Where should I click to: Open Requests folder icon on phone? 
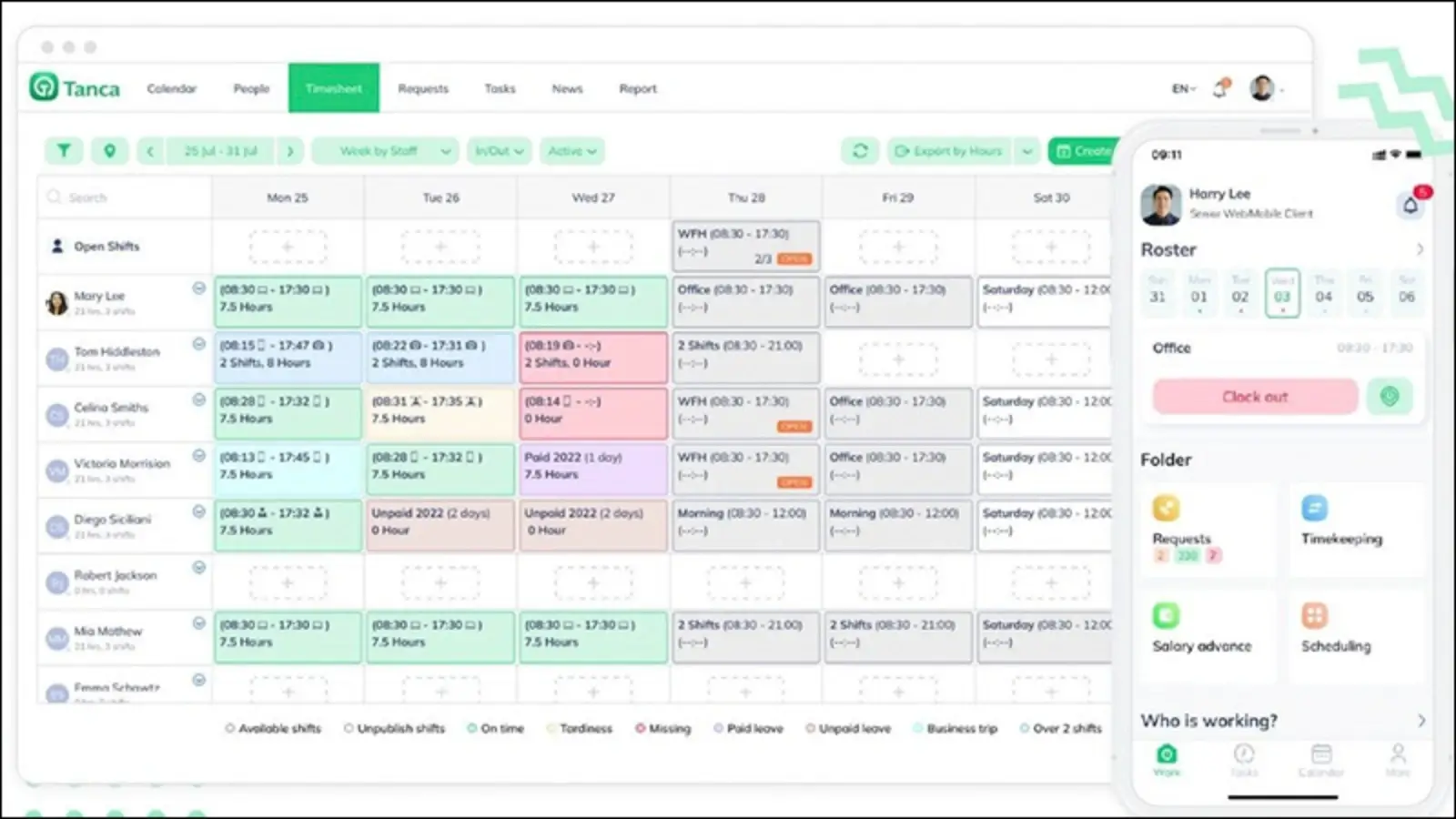1166,508
